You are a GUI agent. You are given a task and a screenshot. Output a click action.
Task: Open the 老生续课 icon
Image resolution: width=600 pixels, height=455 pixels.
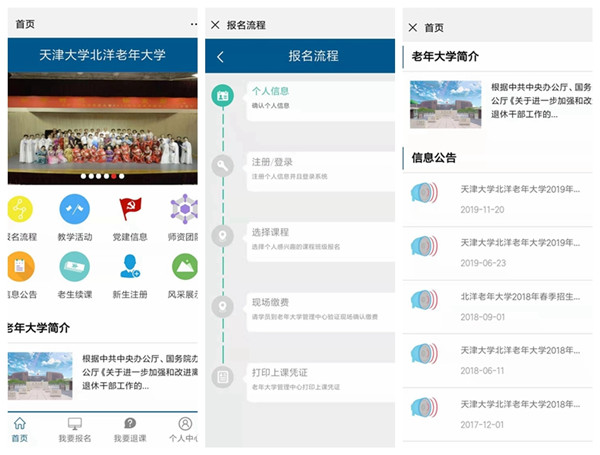(x=75, y=266)
